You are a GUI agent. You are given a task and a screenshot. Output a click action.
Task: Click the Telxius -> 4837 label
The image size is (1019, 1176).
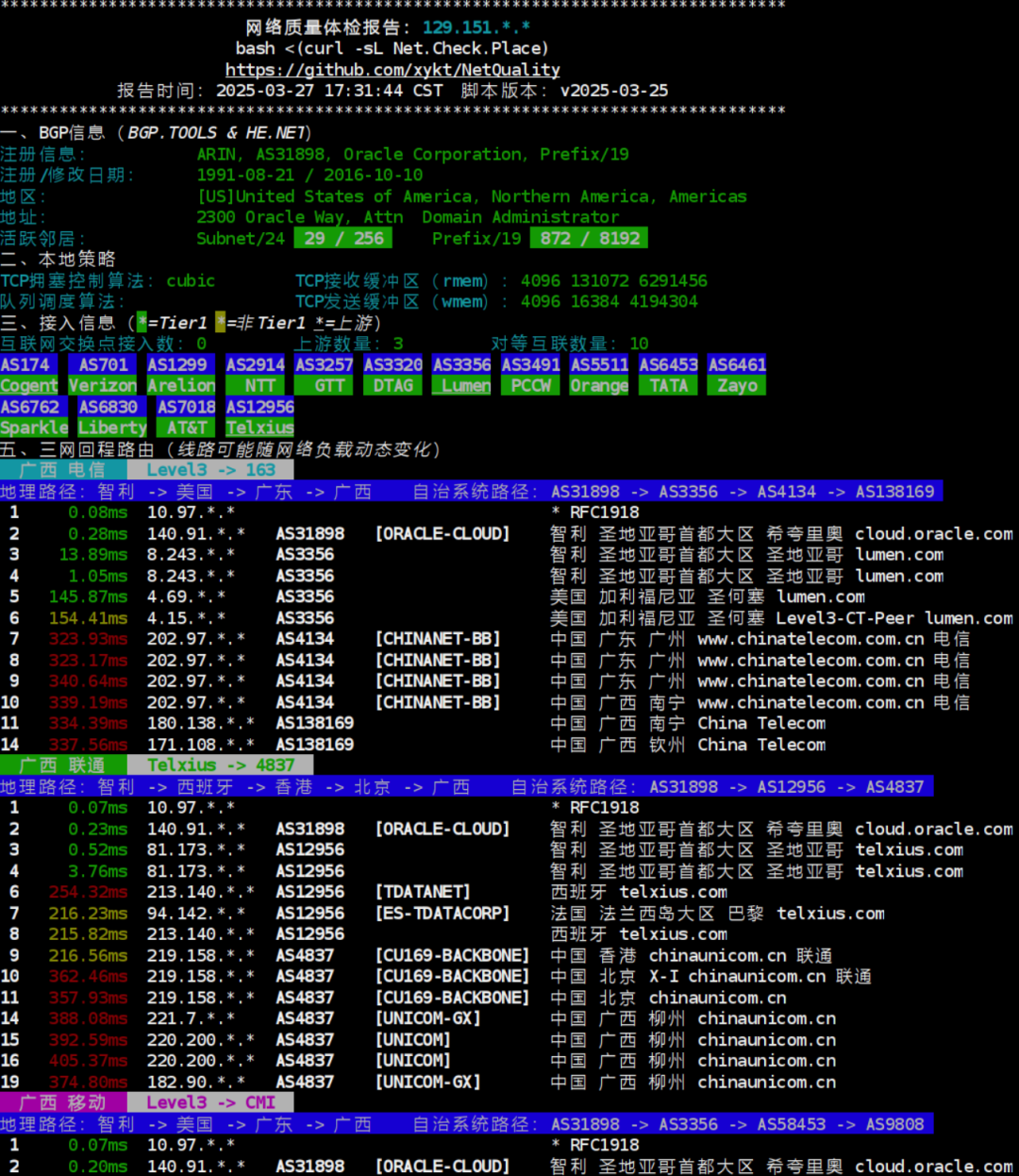point(221,765)
